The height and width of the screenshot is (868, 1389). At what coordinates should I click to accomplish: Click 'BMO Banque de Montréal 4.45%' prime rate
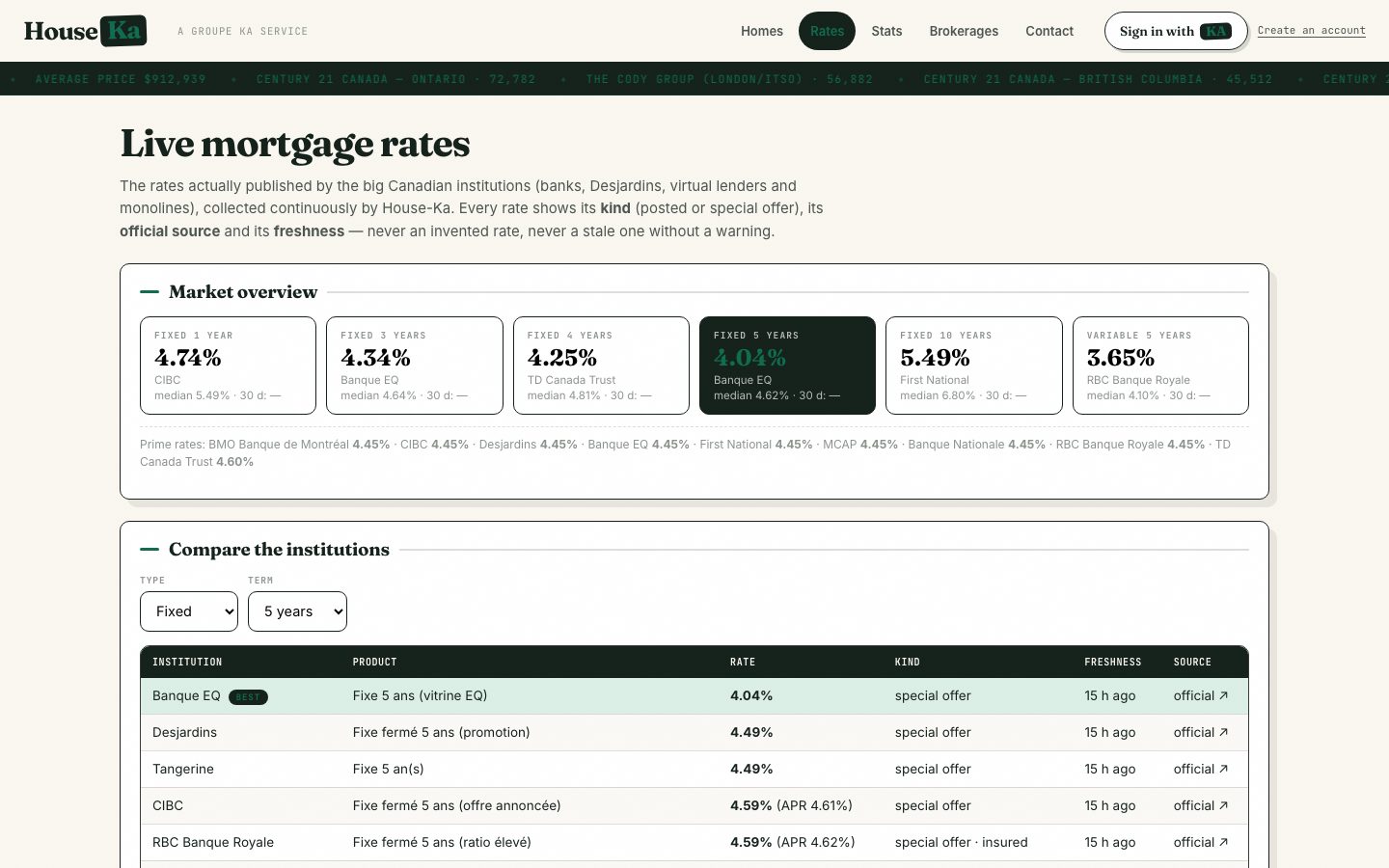pos(299,445)
